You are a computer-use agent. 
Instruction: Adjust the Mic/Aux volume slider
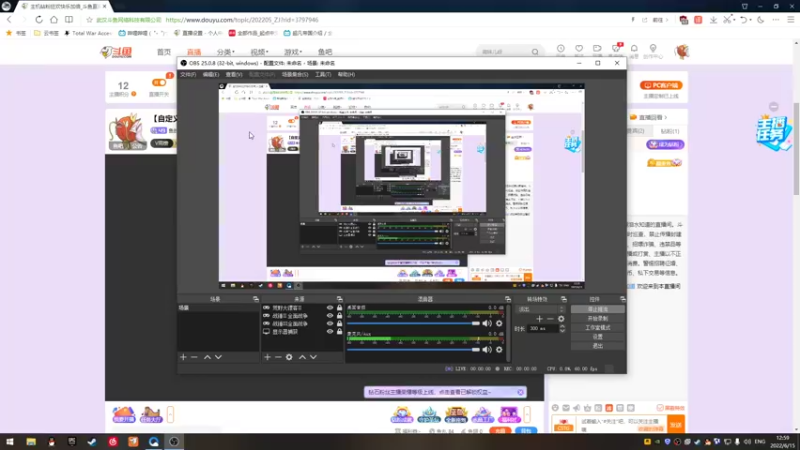(x=414, y=349)
